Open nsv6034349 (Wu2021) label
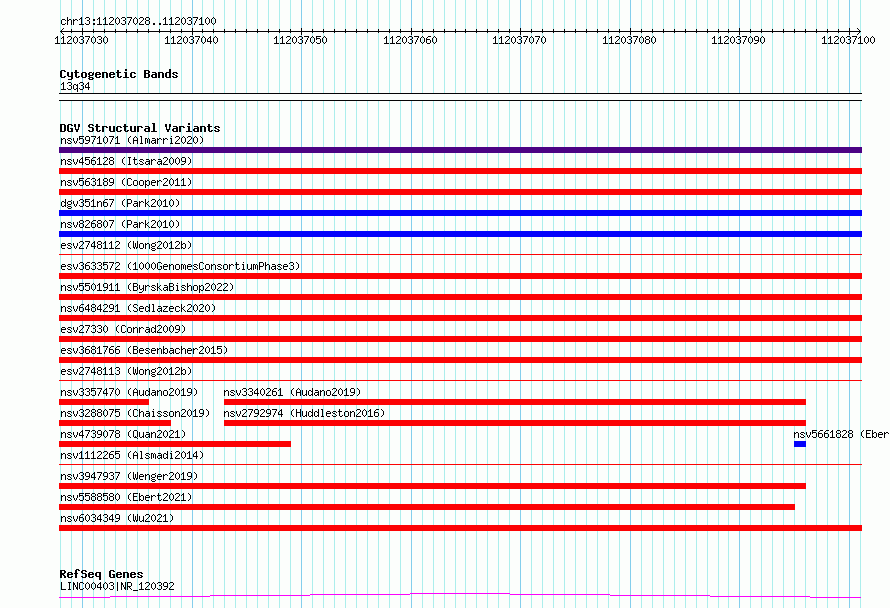890x608 pixels. tap(117, 518)
